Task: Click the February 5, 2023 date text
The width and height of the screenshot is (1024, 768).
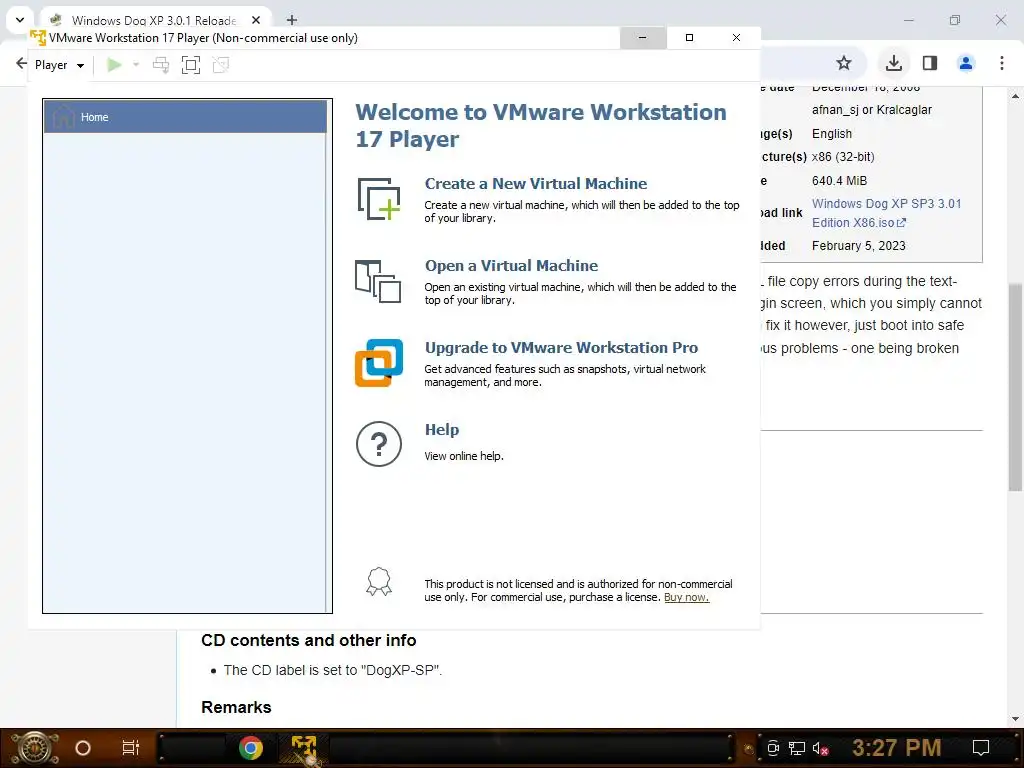Action: pos(859,246)
